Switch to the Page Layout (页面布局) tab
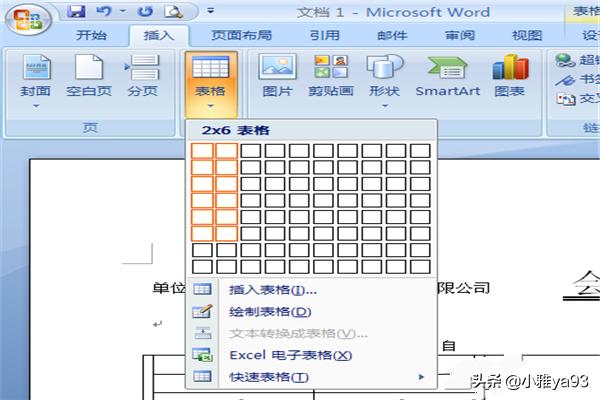600x400 pixels. (x=242, y=35)
